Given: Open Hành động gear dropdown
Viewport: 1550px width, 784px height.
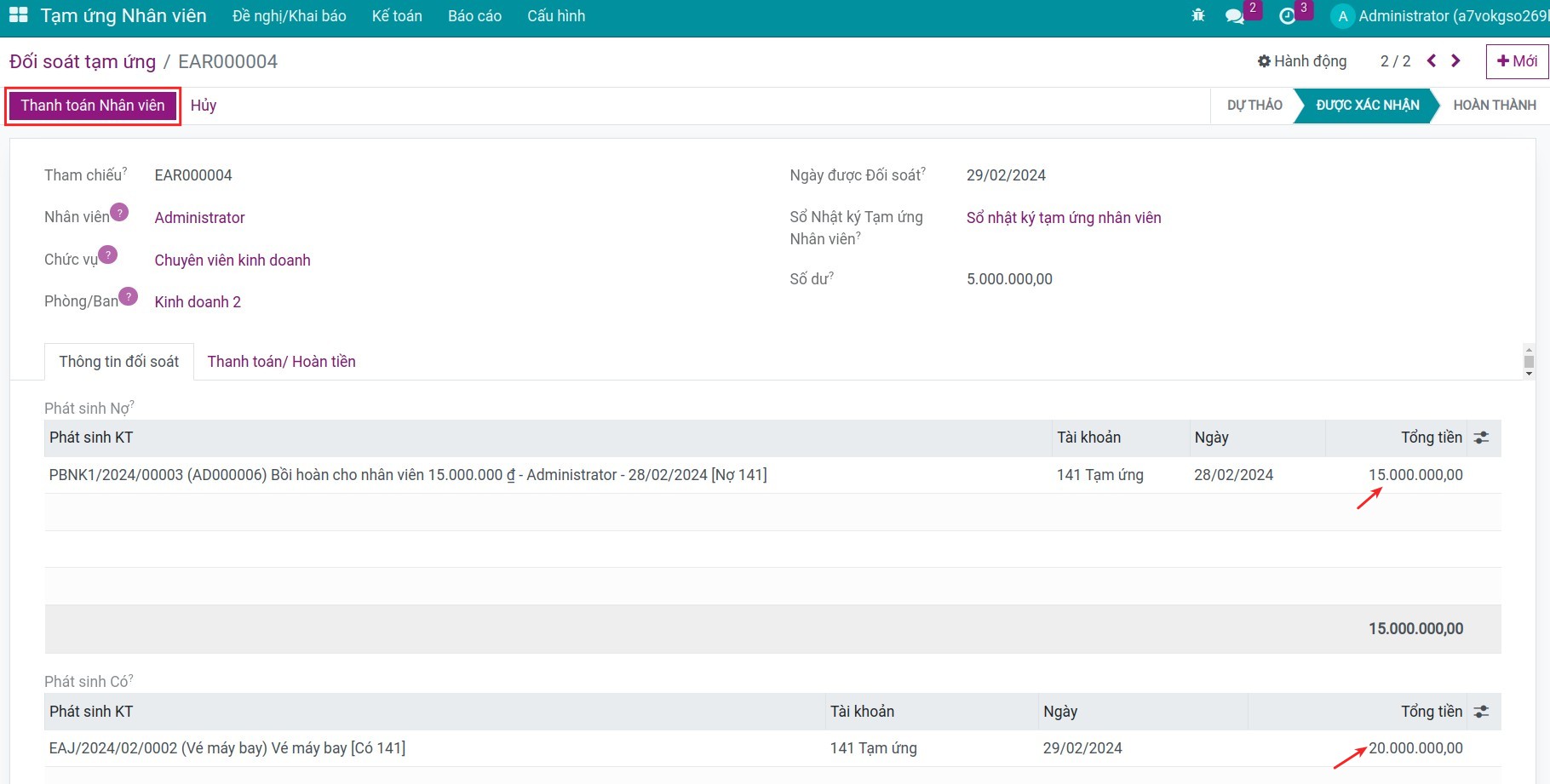Looking at the screenshot, I should point(1302,61).
